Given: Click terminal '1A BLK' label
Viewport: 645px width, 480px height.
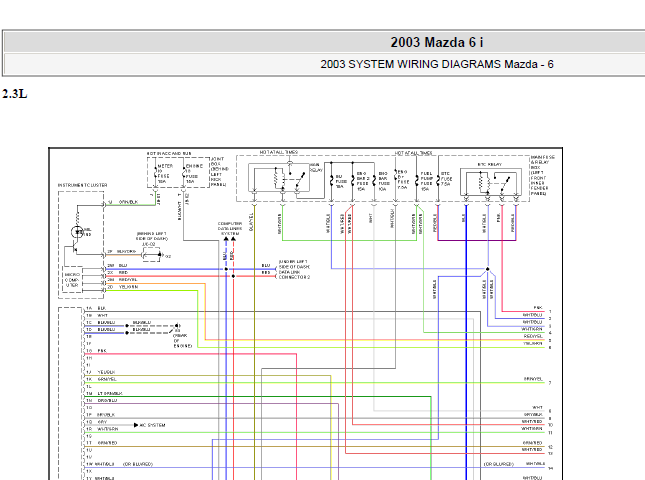Looking at the screenshot, I should point(96,308).
